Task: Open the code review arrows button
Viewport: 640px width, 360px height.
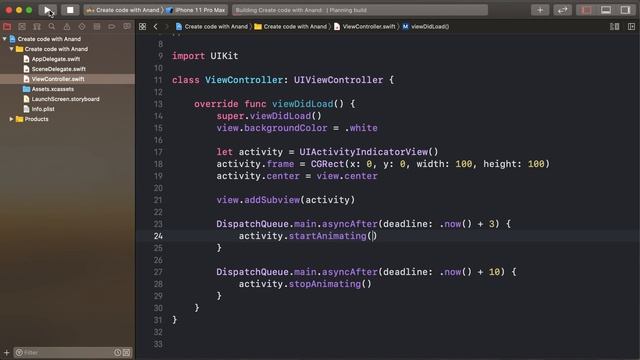Action: pos(562,10)
